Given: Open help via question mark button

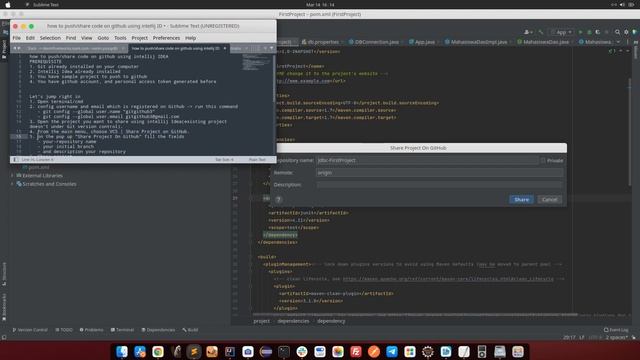Looking at the screenshot, I should 278,199.
